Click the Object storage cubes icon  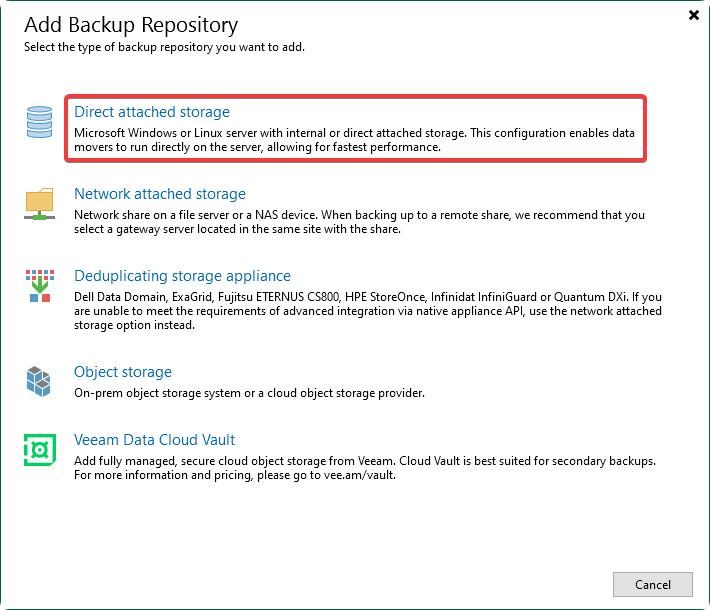39,381
